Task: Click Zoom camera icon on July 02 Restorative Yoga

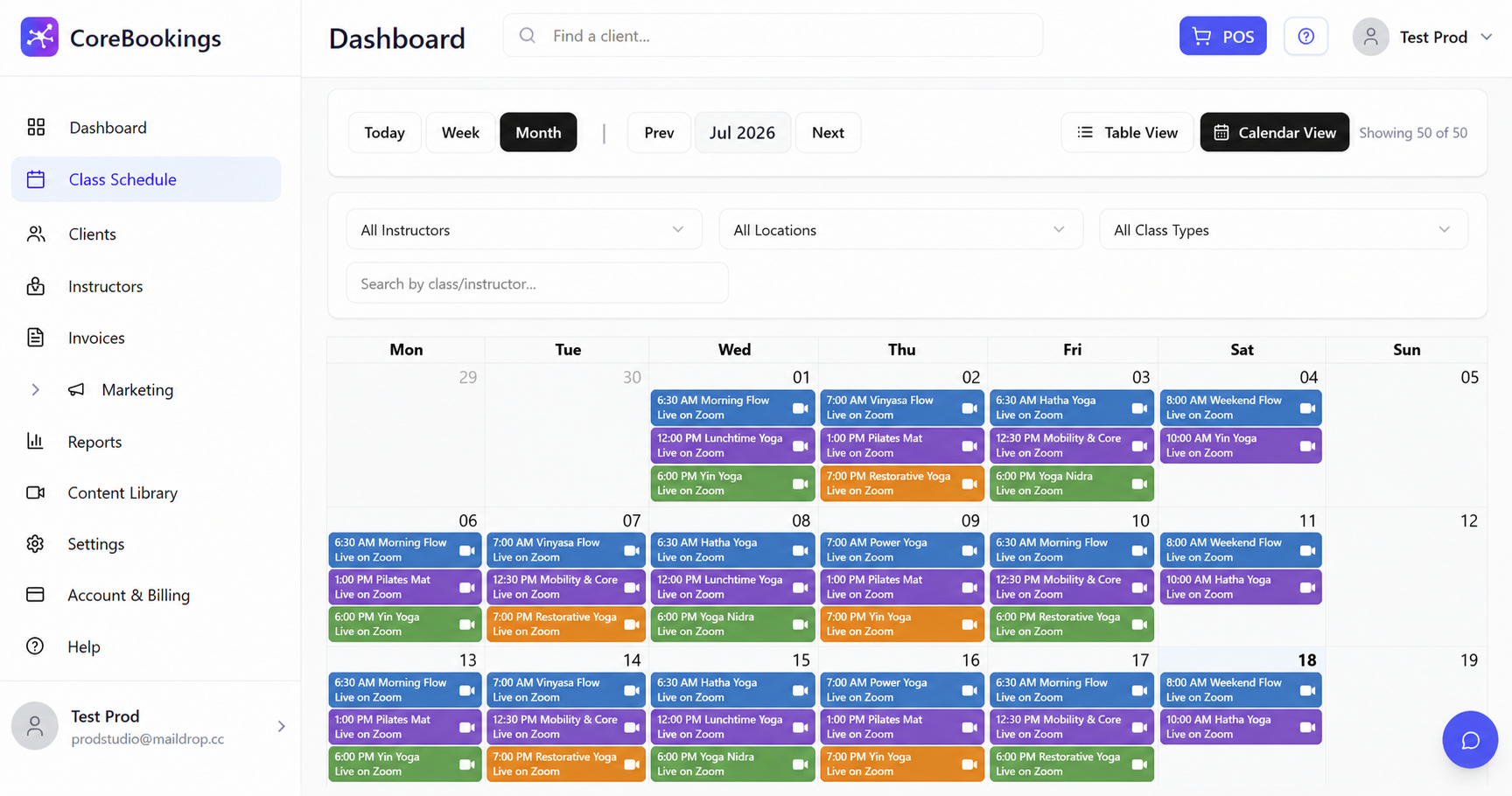Action: (969, 484)
